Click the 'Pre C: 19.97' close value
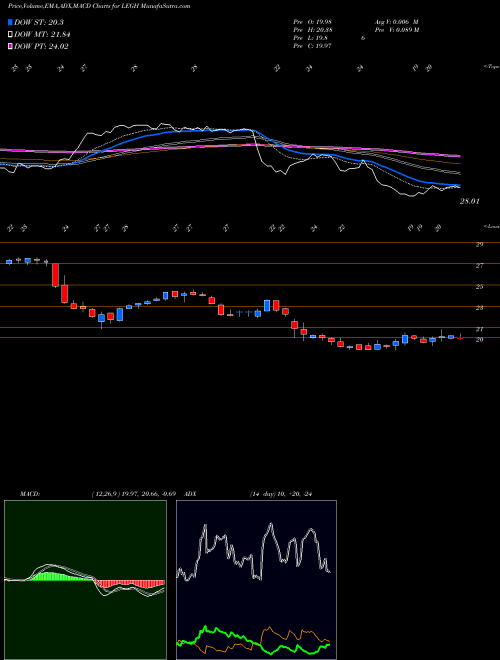This screenshot has height=660, width=500. [x=314, y=46]
